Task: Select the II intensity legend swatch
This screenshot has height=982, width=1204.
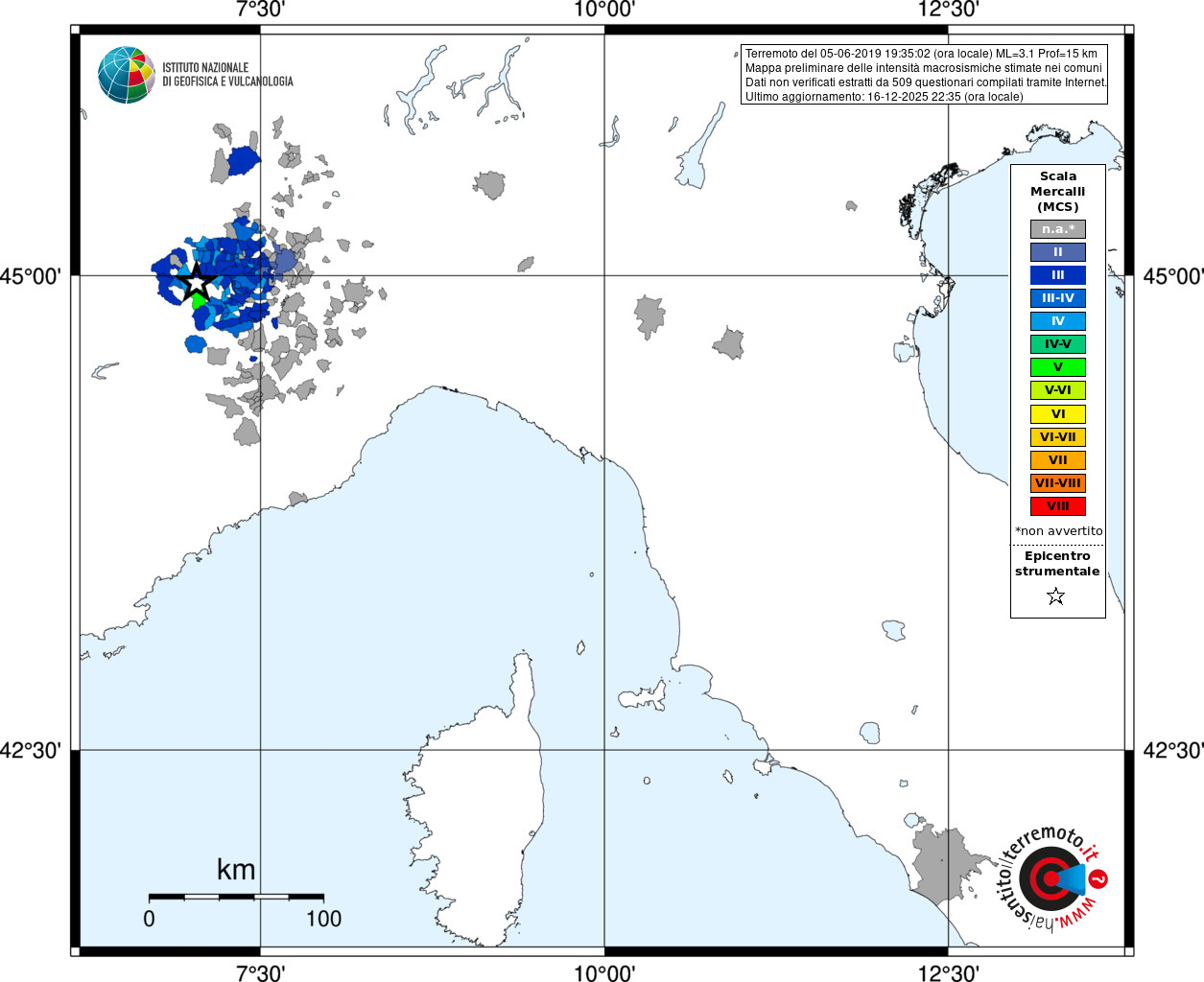Action: pyautogui.click(x=1058, y=252)
